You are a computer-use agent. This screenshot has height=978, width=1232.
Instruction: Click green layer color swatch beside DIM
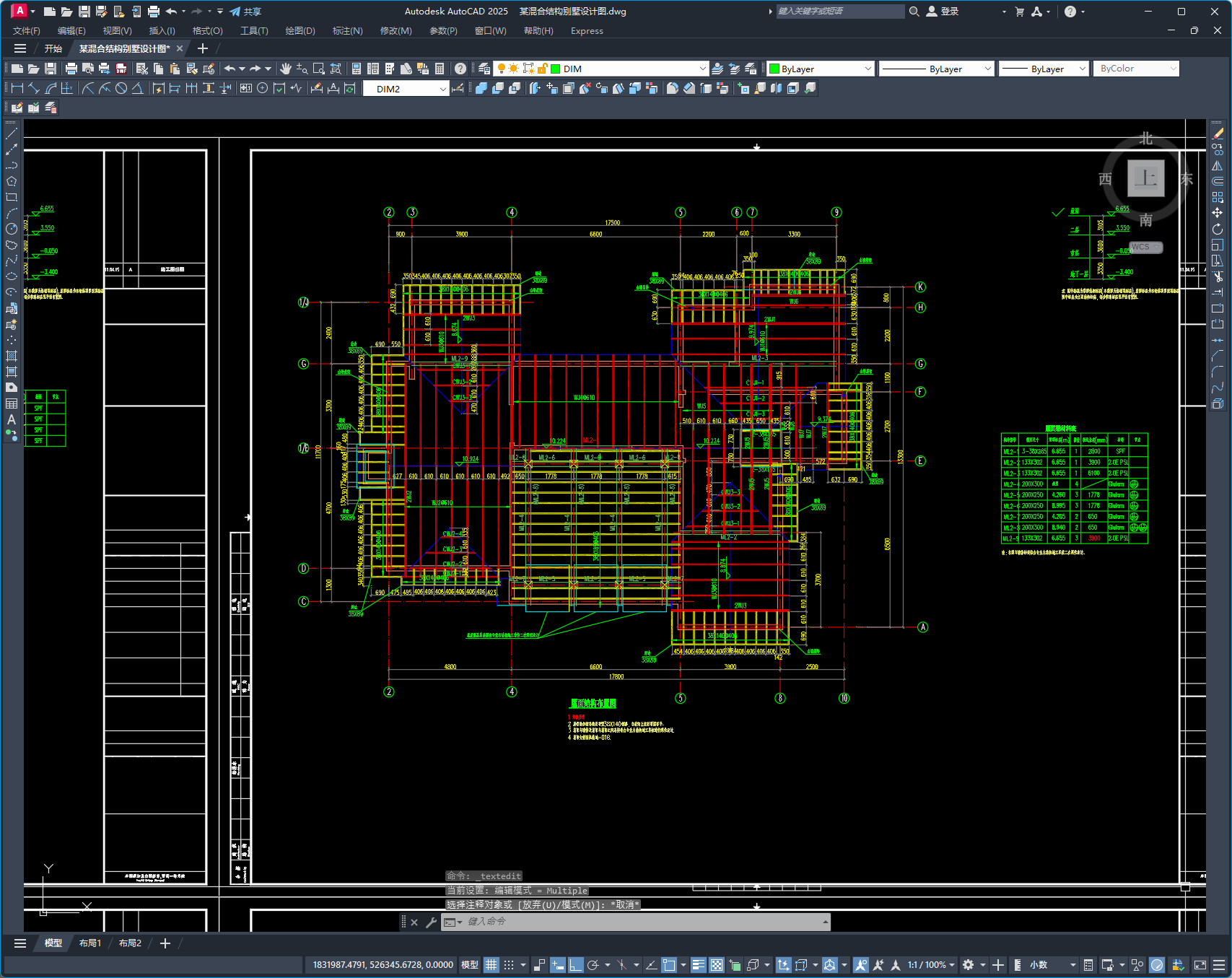556,69
